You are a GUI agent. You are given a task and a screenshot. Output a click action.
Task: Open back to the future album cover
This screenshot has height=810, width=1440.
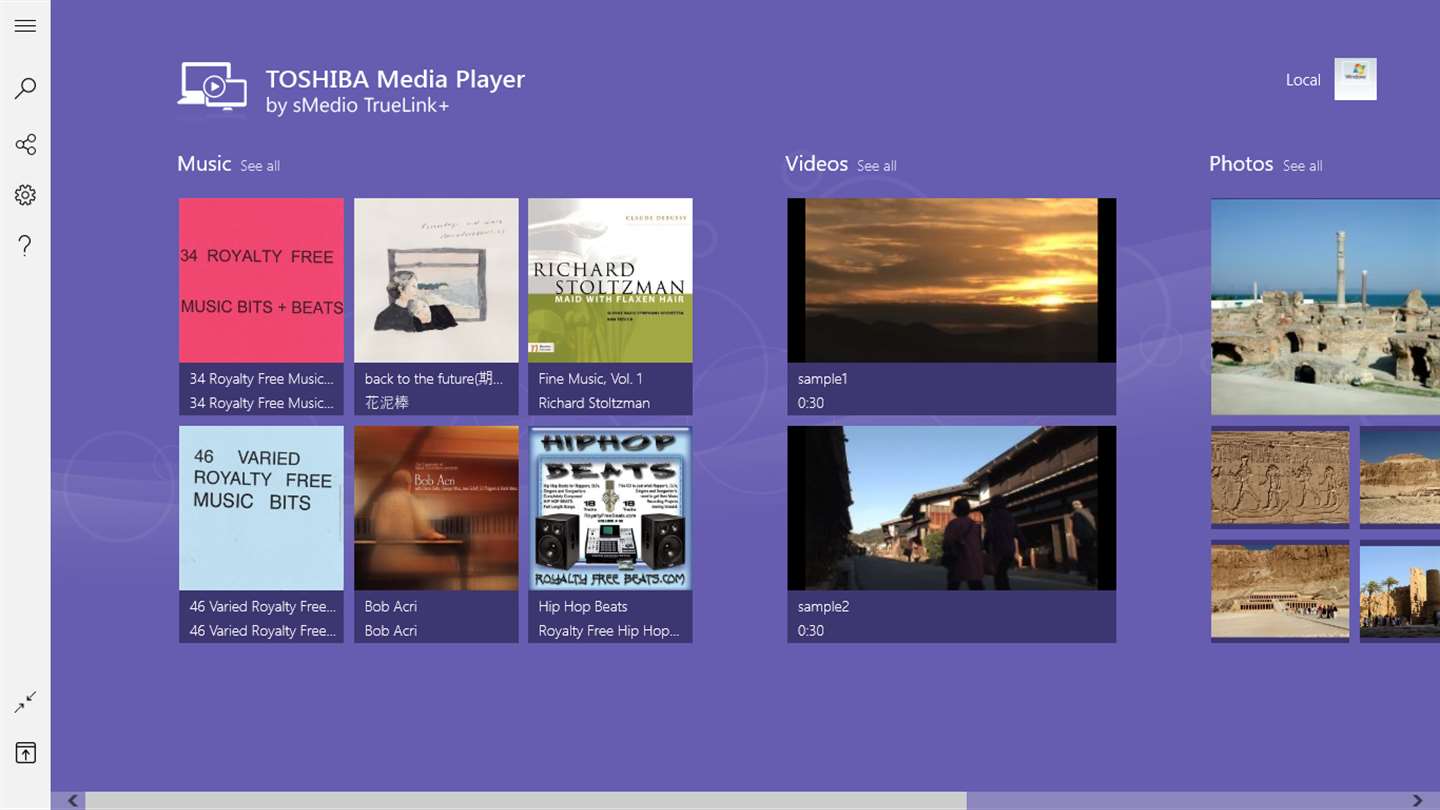pyautogui.click(x=436, y=280)
